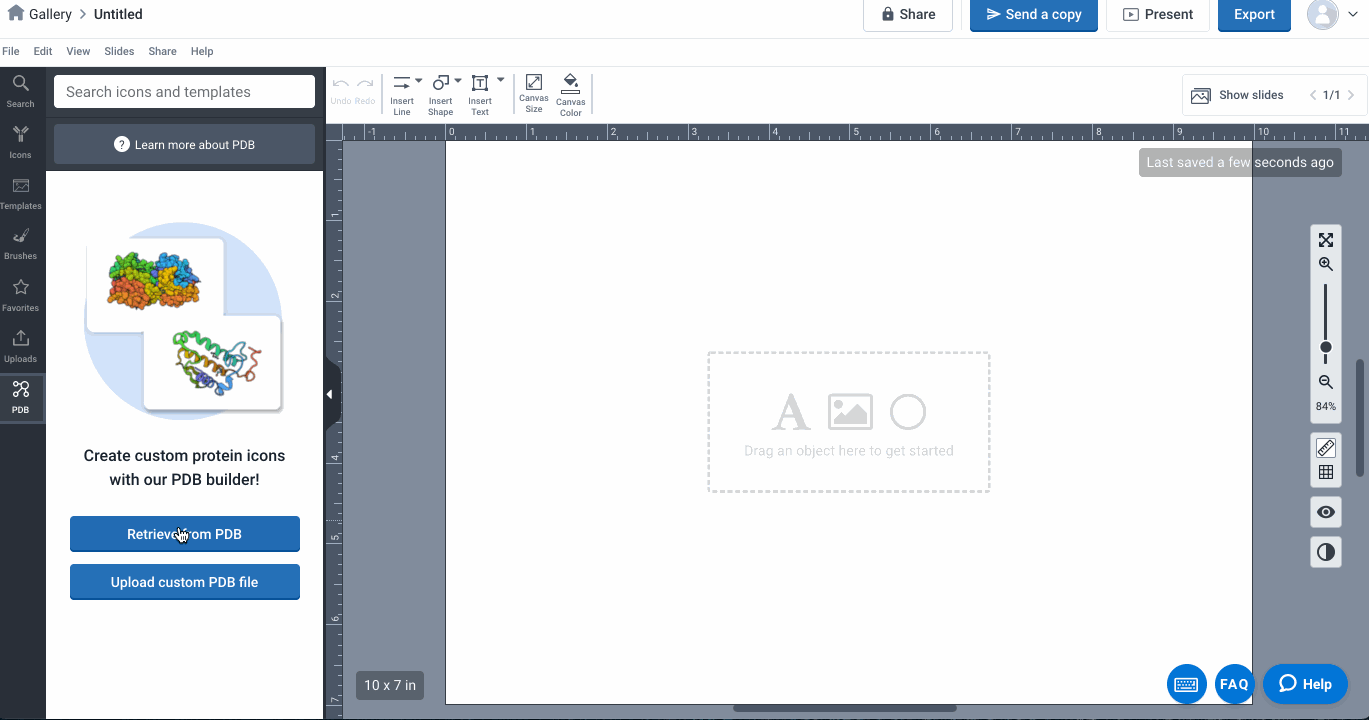Open the Favorites star panel

point(20,294)
